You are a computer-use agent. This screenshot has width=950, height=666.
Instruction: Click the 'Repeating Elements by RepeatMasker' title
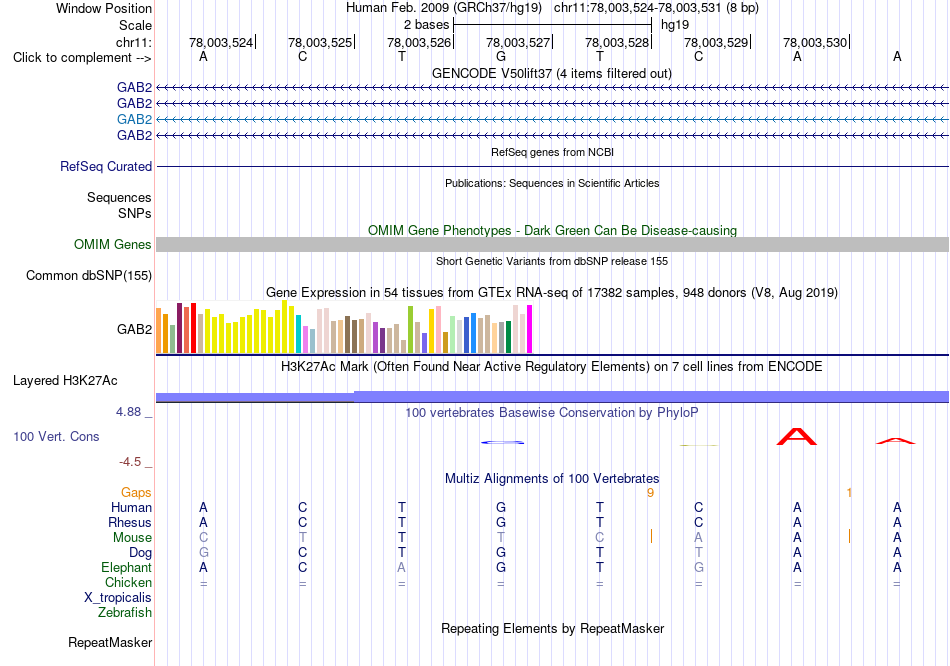pyautogui.click(x=552, y=628)
